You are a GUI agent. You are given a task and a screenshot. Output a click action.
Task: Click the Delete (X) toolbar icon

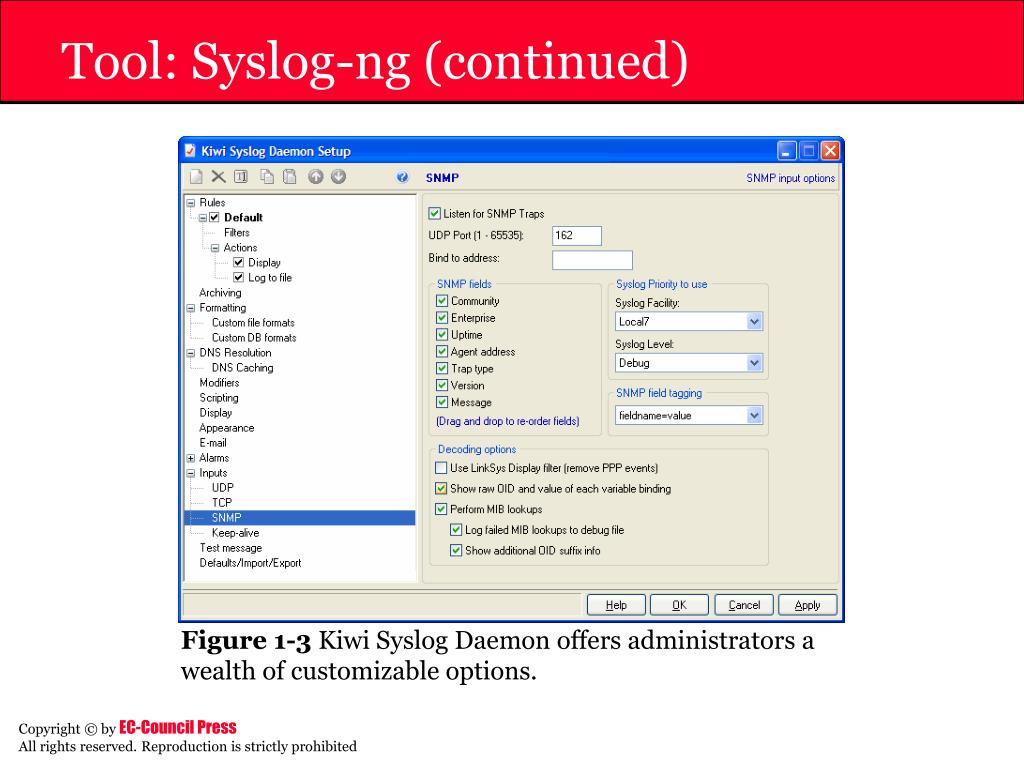click(218, 176)
